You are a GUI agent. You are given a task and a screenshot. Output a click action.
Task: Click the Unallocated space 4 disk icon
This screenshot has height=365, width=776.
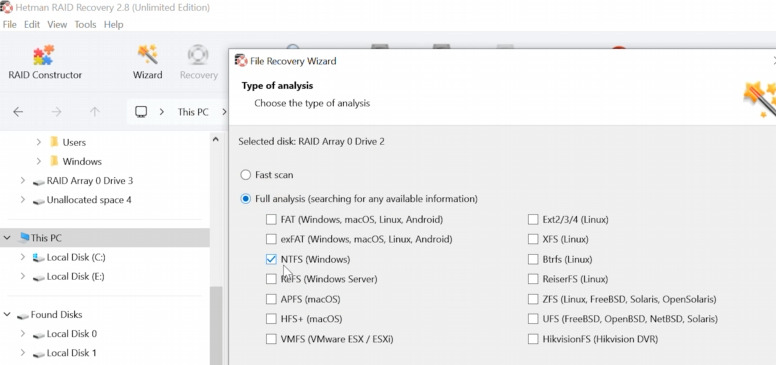(x=39, y=200)
